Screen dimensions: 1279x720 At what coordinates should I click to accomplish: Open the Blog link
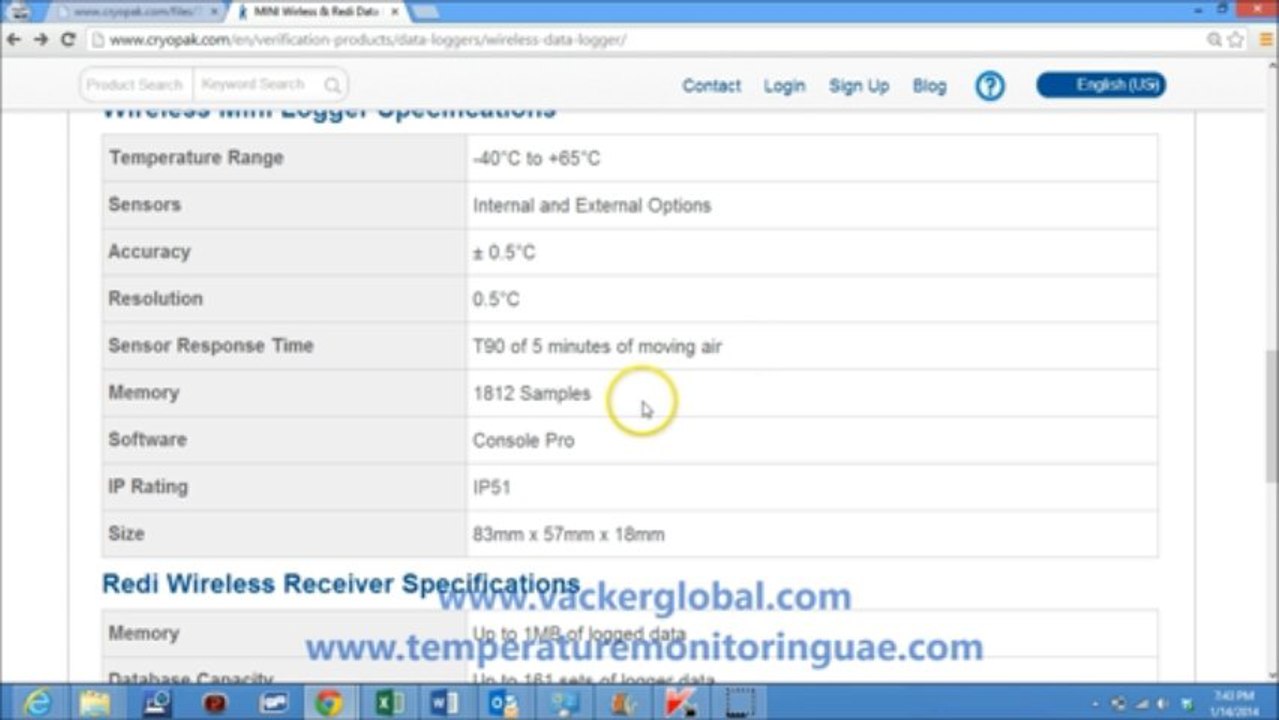(929, 86)
